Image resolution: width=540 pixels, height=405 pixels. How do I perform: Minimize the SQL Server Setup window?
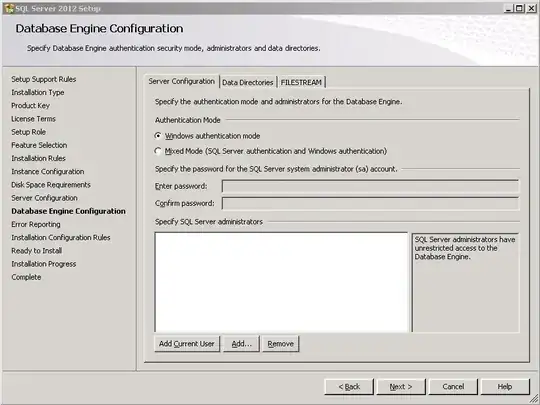pos(508,8)
